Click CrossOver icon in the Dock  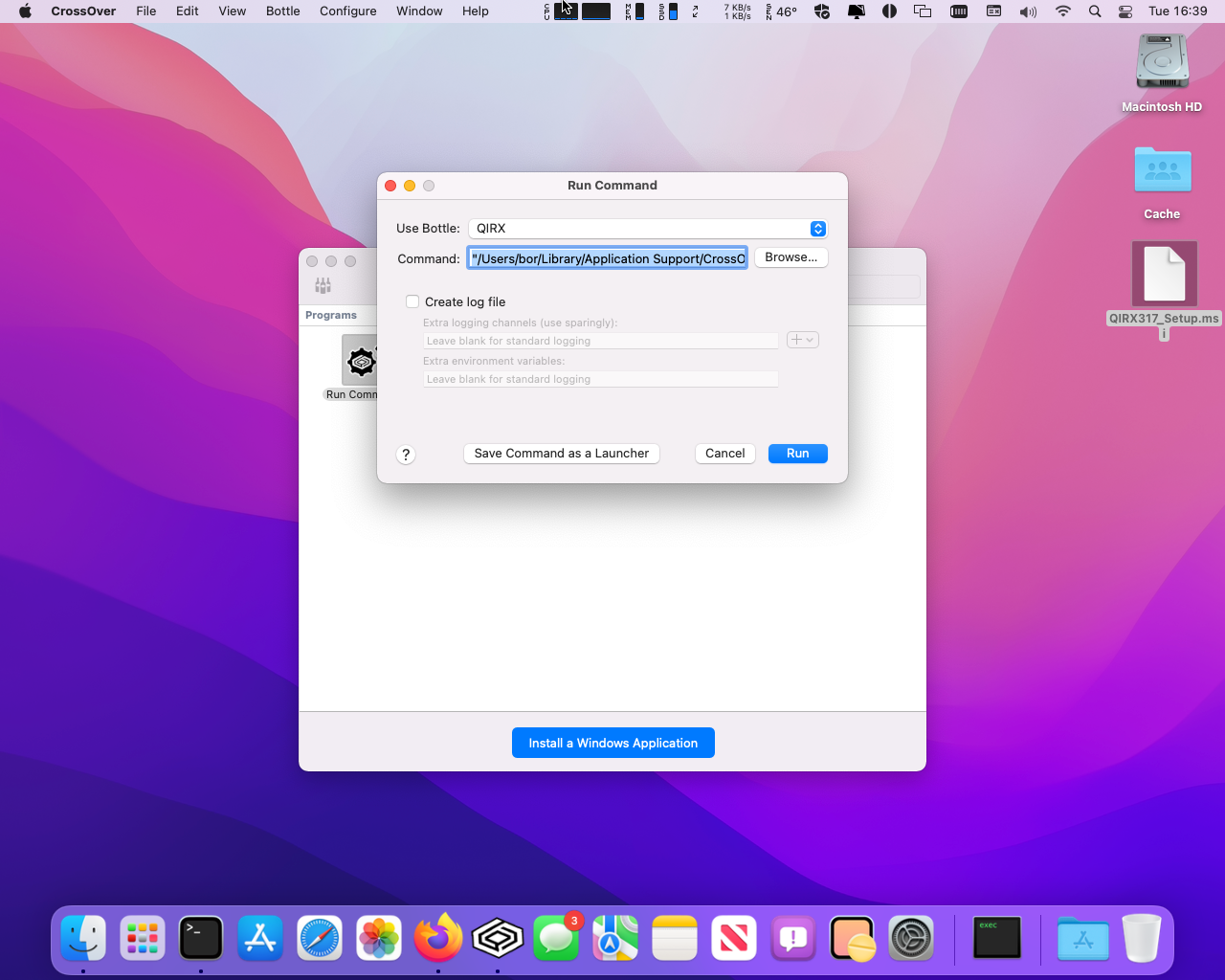point(498,938)
